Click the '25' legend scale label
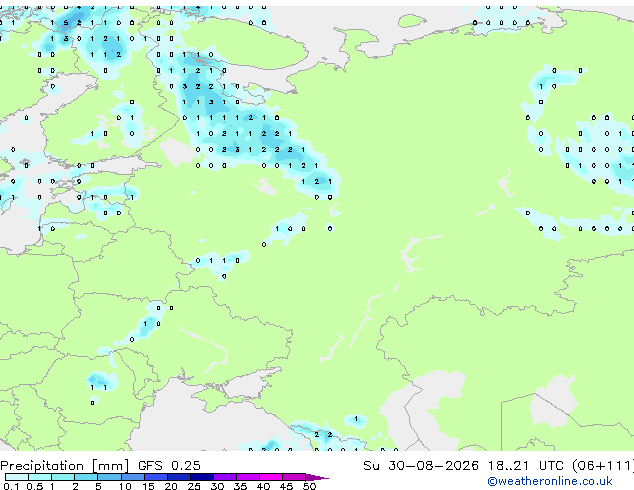634x490 pixels. coord(194,486)
